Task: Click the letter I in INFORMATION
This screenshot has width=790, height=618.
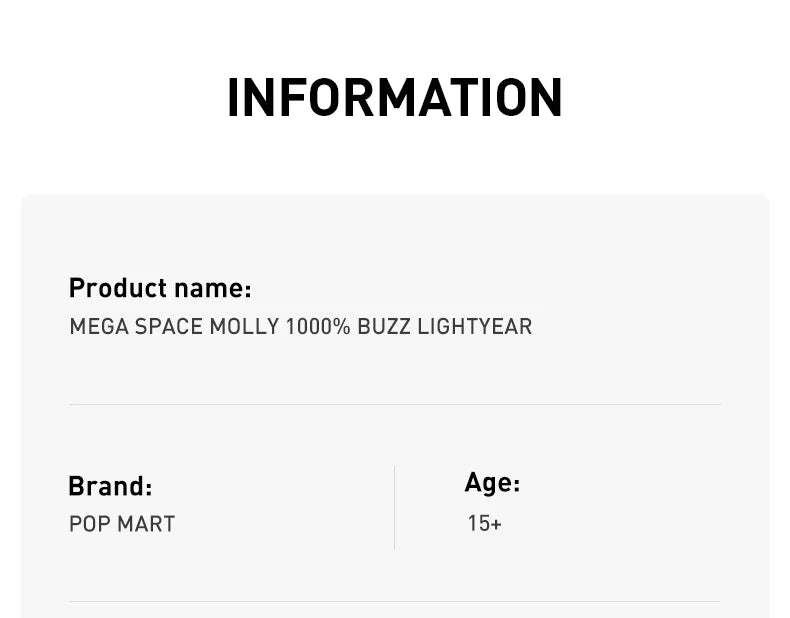Action: pyautogui.click(x=235, y=98)
